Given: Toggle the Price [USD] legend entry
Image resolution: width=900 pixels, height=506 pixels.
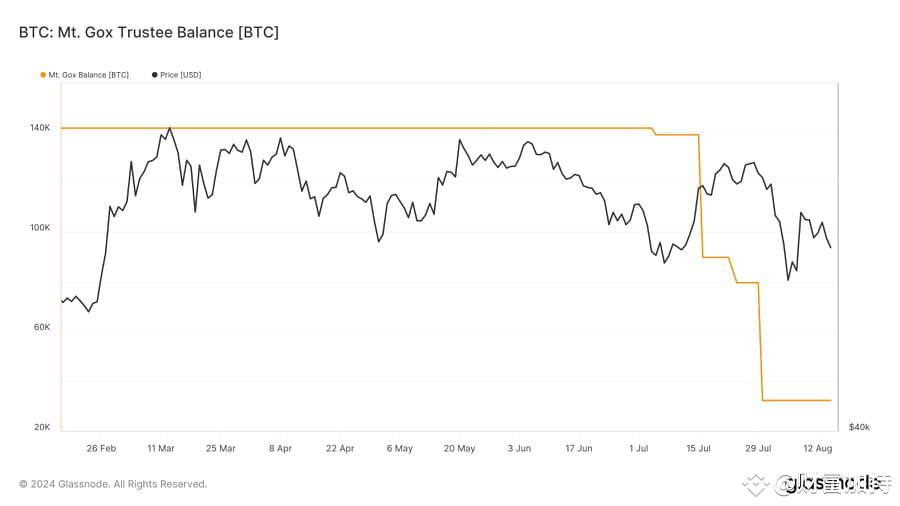Looking at the screenshot, I should coord(177,75).
